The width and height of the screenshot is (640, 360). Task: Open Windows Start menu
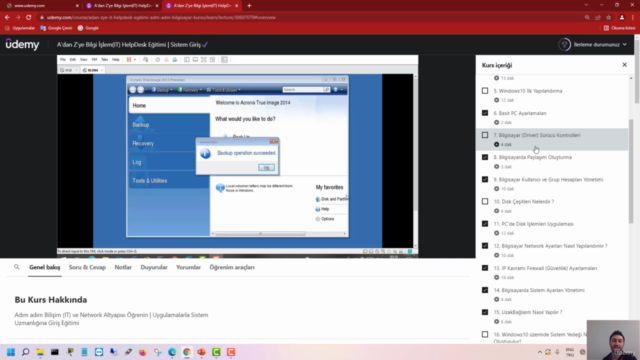[11, 352]
